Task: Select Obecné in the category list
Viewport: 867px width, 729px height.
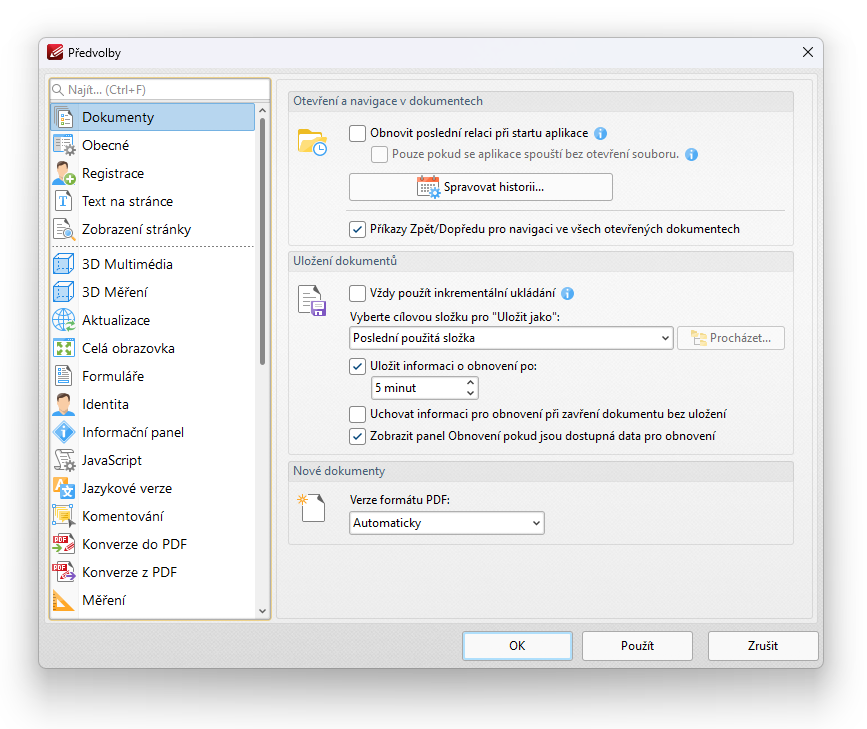Action: pyautogui.click(x=105, y=145)
